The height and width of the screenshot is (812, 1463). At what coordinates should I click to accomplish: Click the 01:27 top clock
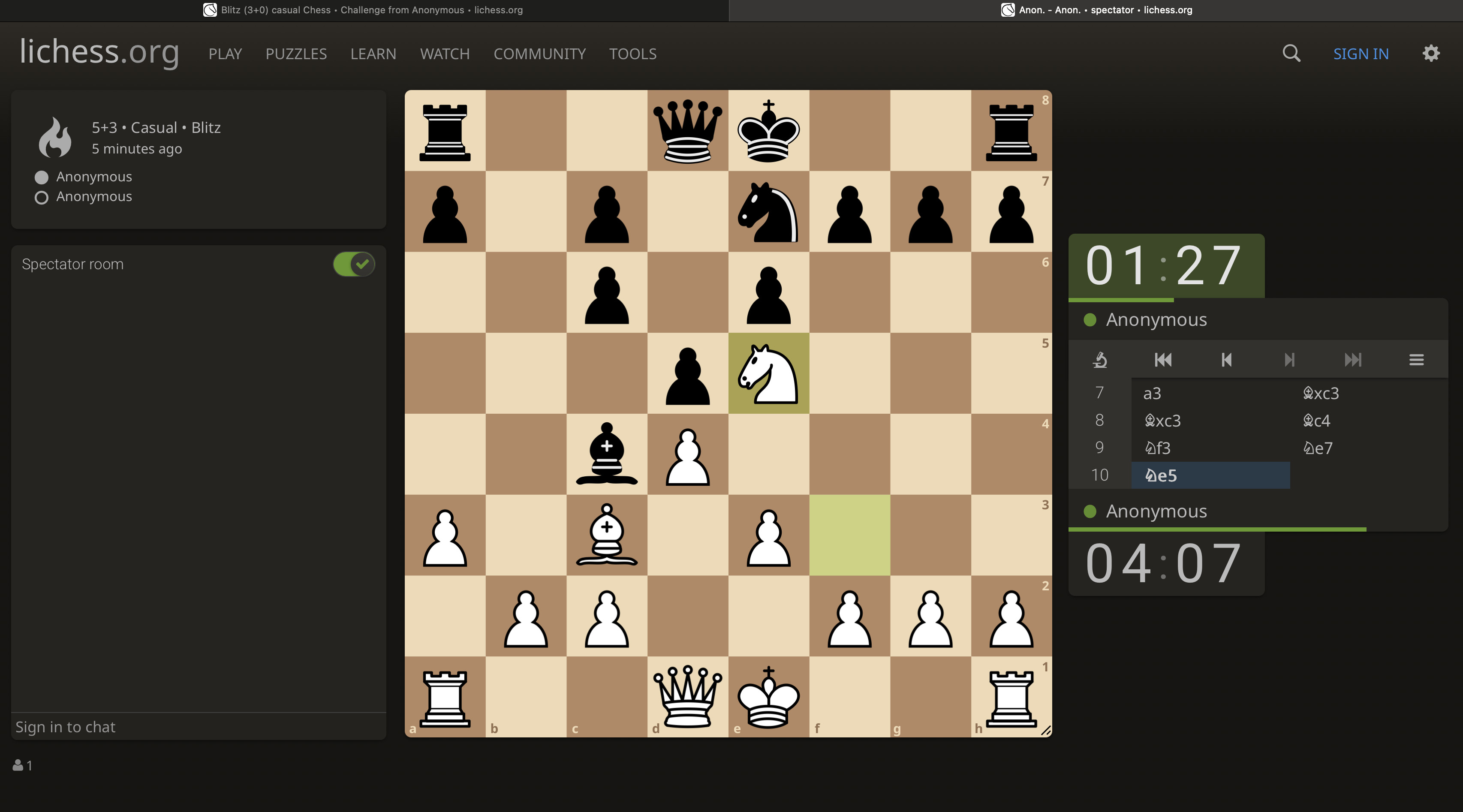1166,265
